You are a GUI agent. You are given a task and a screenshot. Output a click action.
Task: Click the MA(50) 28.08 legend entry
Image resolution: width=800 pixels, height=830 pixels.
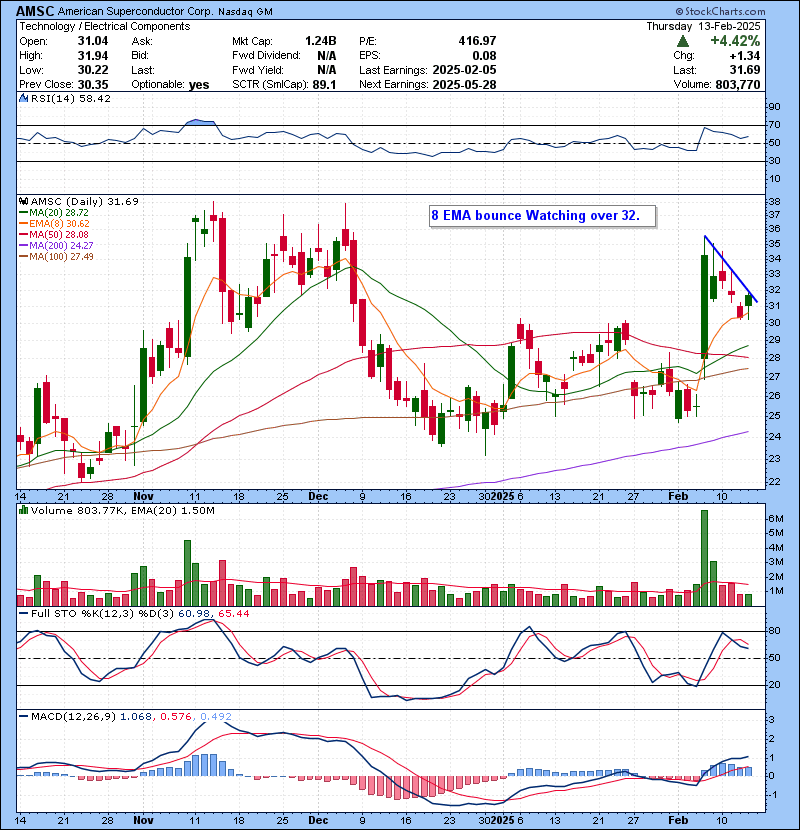(x=58, y=234)
